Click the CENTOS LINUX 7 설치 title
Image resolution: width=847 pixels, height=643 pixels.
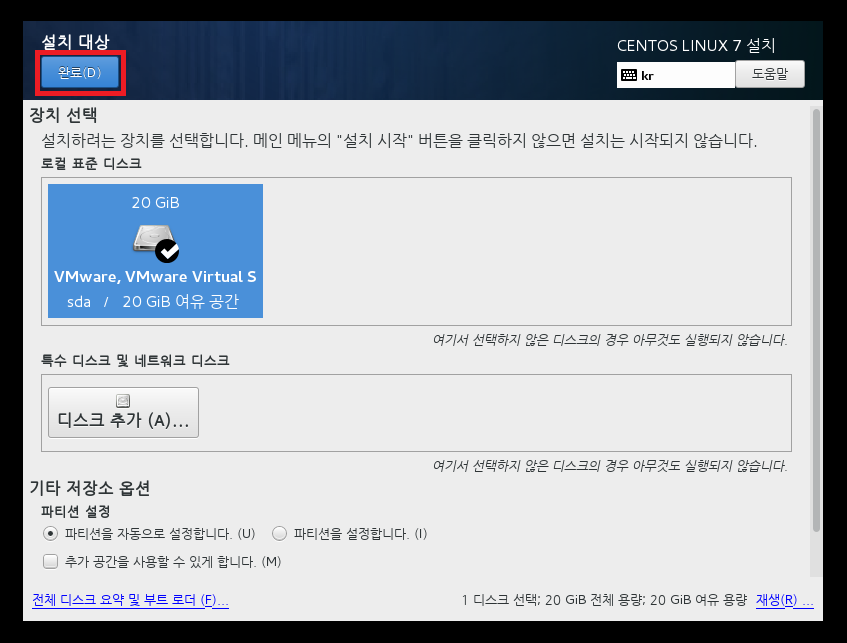[696, 45]
